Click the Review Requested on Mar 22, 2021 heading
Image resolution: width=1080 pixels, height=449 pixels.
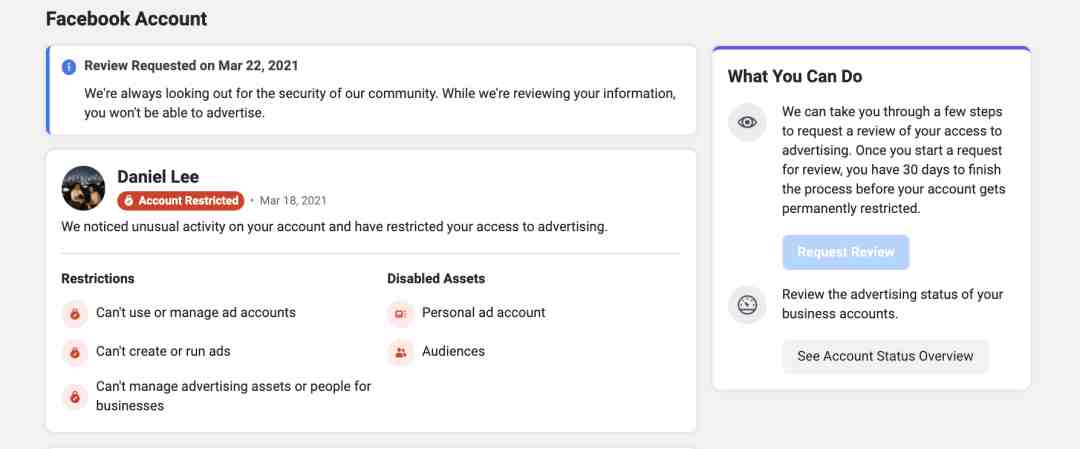191,66
